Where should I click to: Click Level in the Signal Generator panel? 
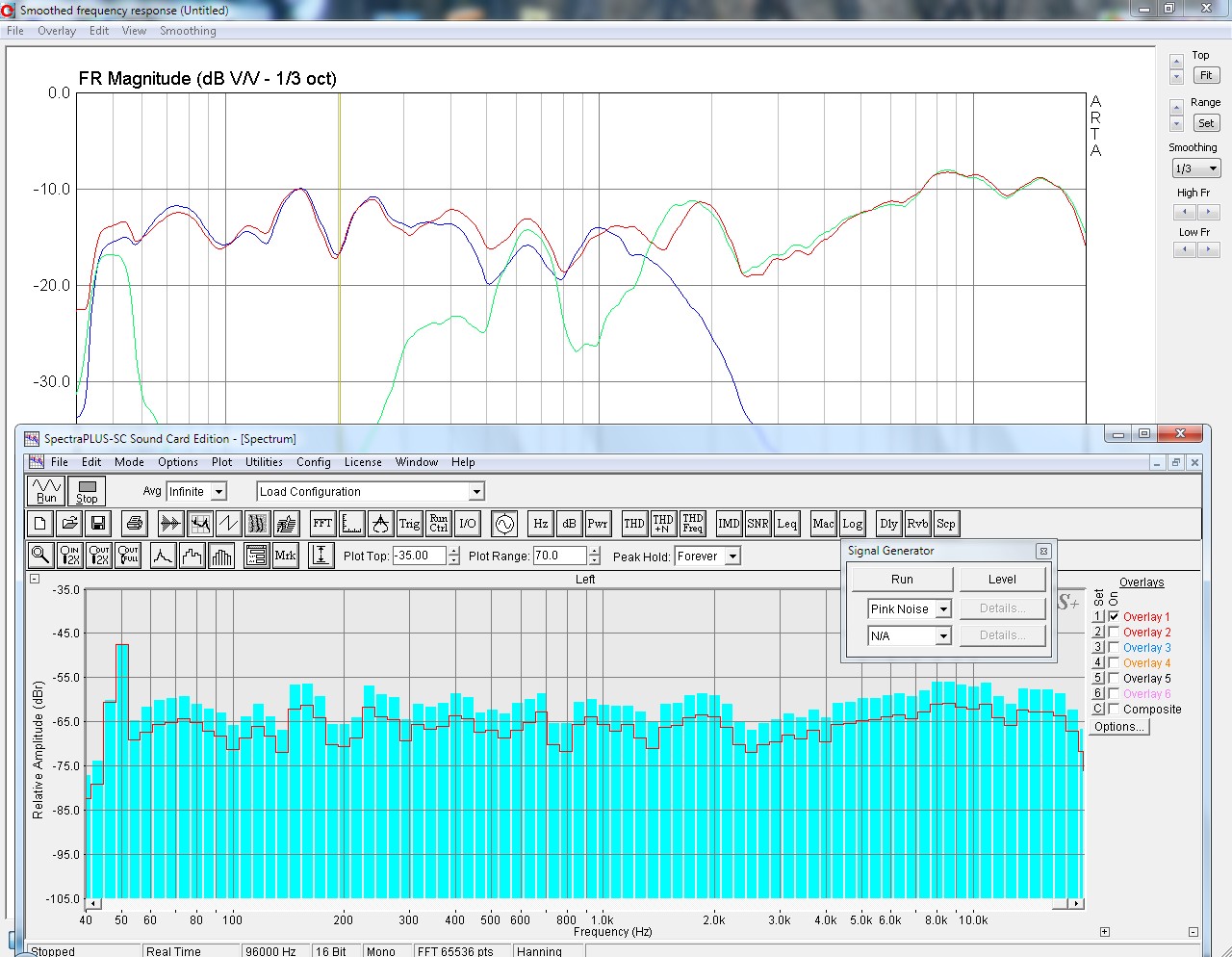(x=1002, y=580)
